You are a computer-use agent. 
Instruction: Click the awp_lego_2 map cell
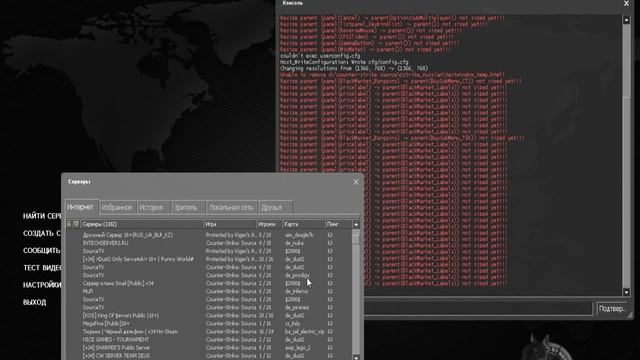click(x=298, y=348)
